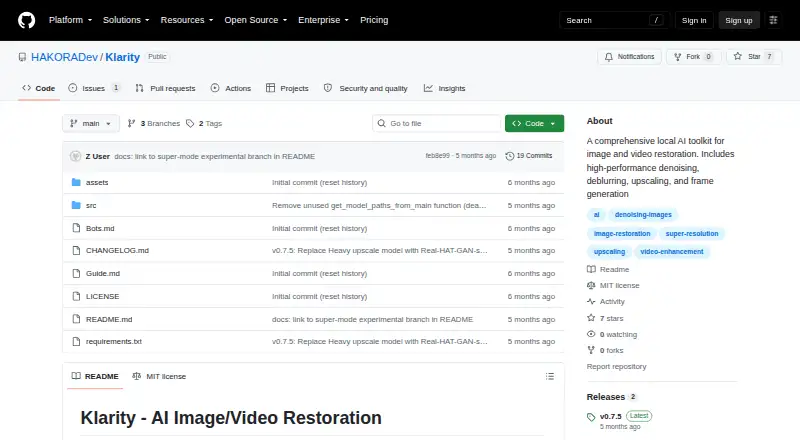Click the Sign in button

tap(694, 20)
